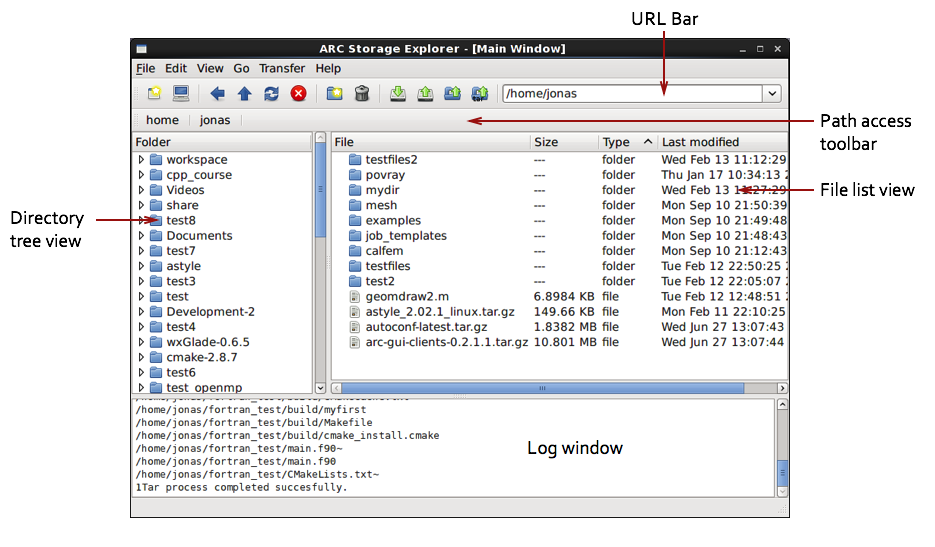
Task: Sort by the Last modified column
Action: click(x=723, y=142)
